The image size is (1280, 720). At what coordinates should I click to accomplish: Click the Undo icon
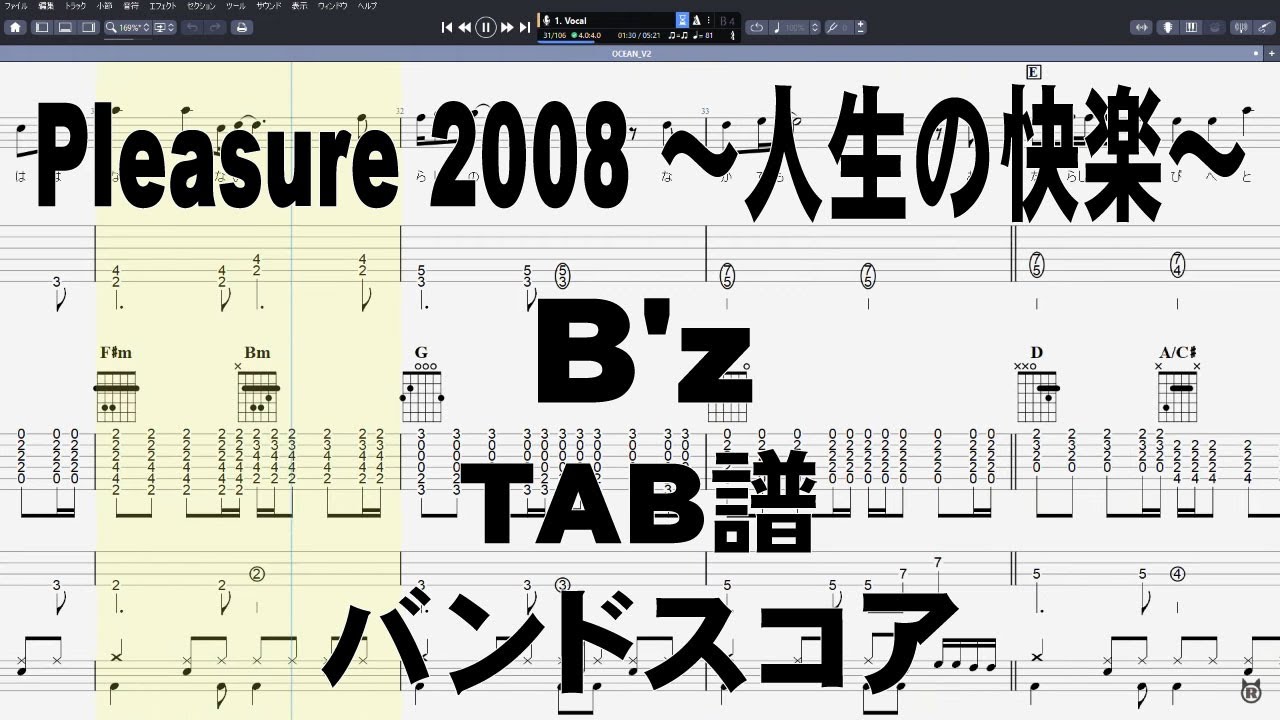(x=193, y=27)
